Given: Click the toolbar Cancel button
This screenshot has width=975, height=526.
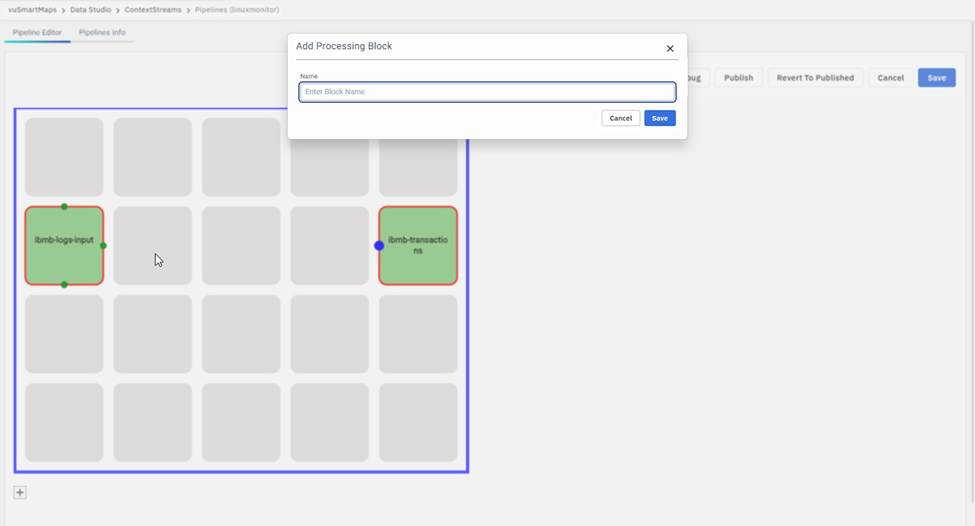Looking at the screenshot, I should (890, 77).
